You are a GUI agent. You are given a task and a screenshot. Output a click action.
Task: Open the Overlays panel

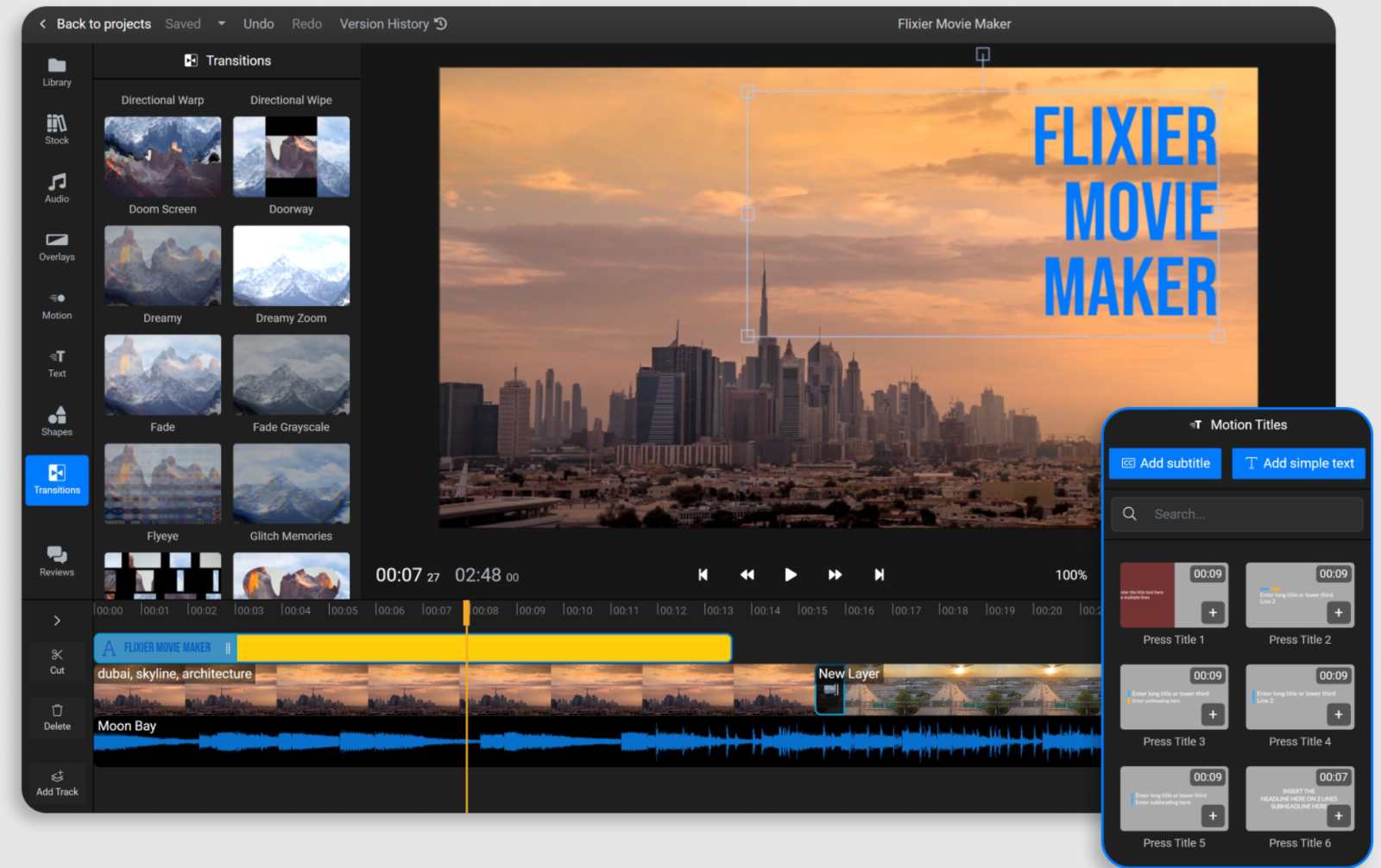[x=57, y=246]
